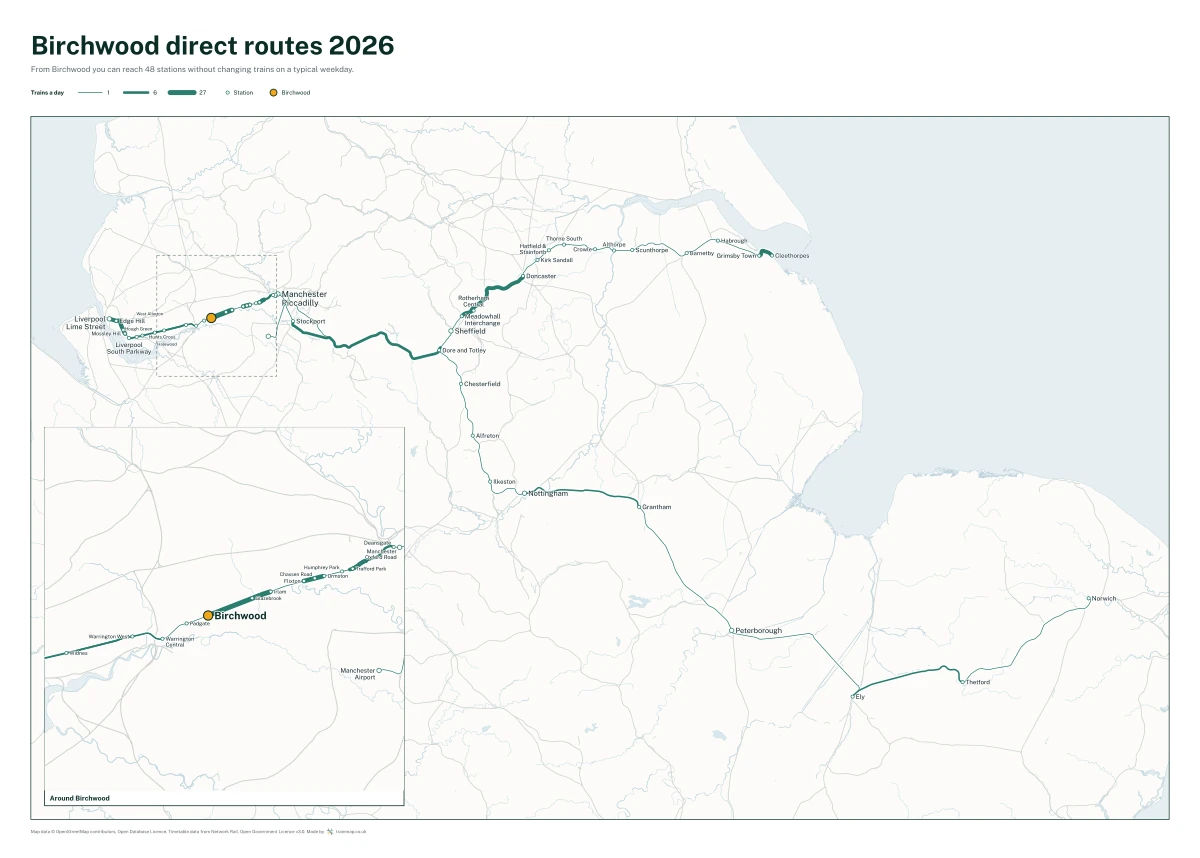
Task: Click the Dore and Totley label
Action: [464, 351]
